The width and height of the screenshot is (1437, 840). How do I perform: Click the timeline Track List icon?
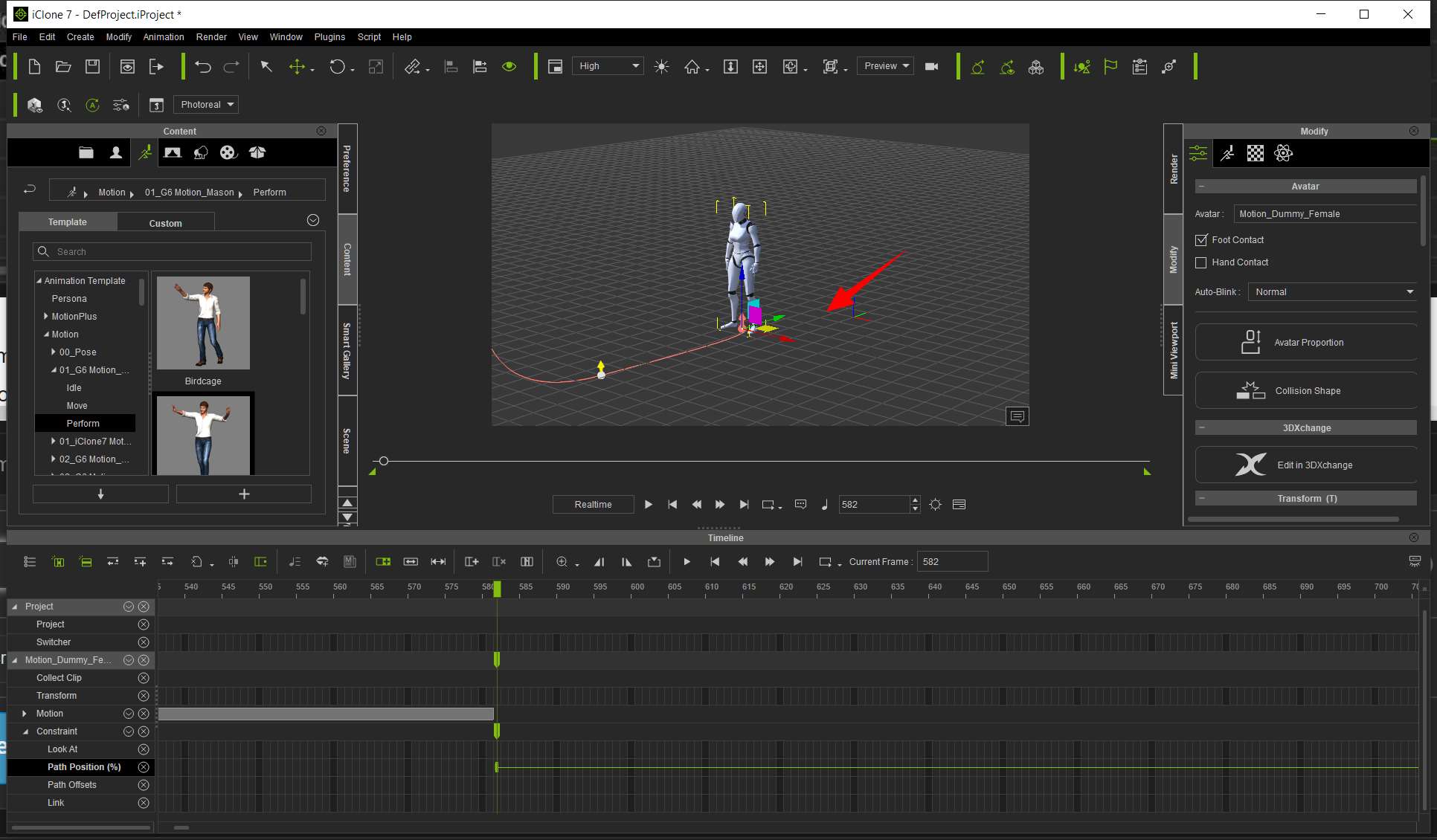30,562
